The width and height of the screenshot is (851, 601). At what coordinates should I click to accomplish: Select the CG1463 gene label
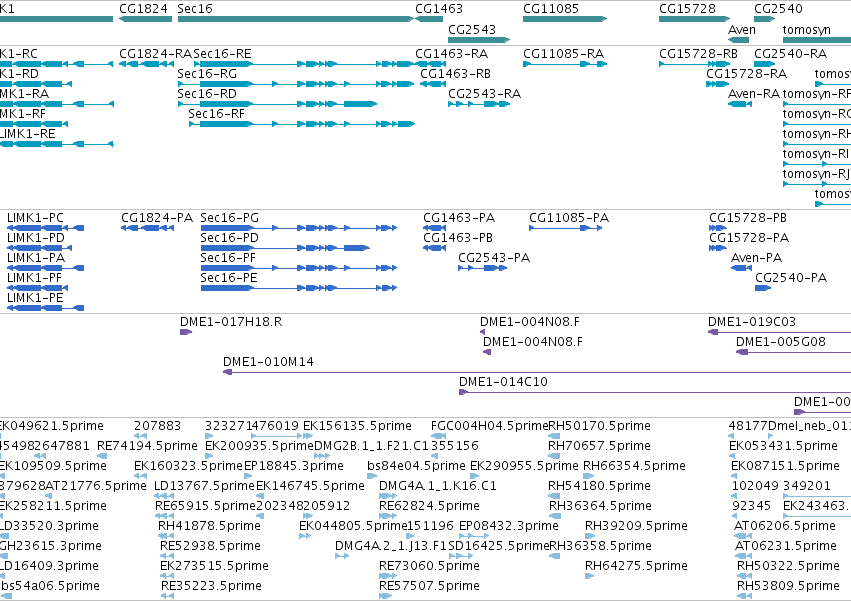pos(439,9)
